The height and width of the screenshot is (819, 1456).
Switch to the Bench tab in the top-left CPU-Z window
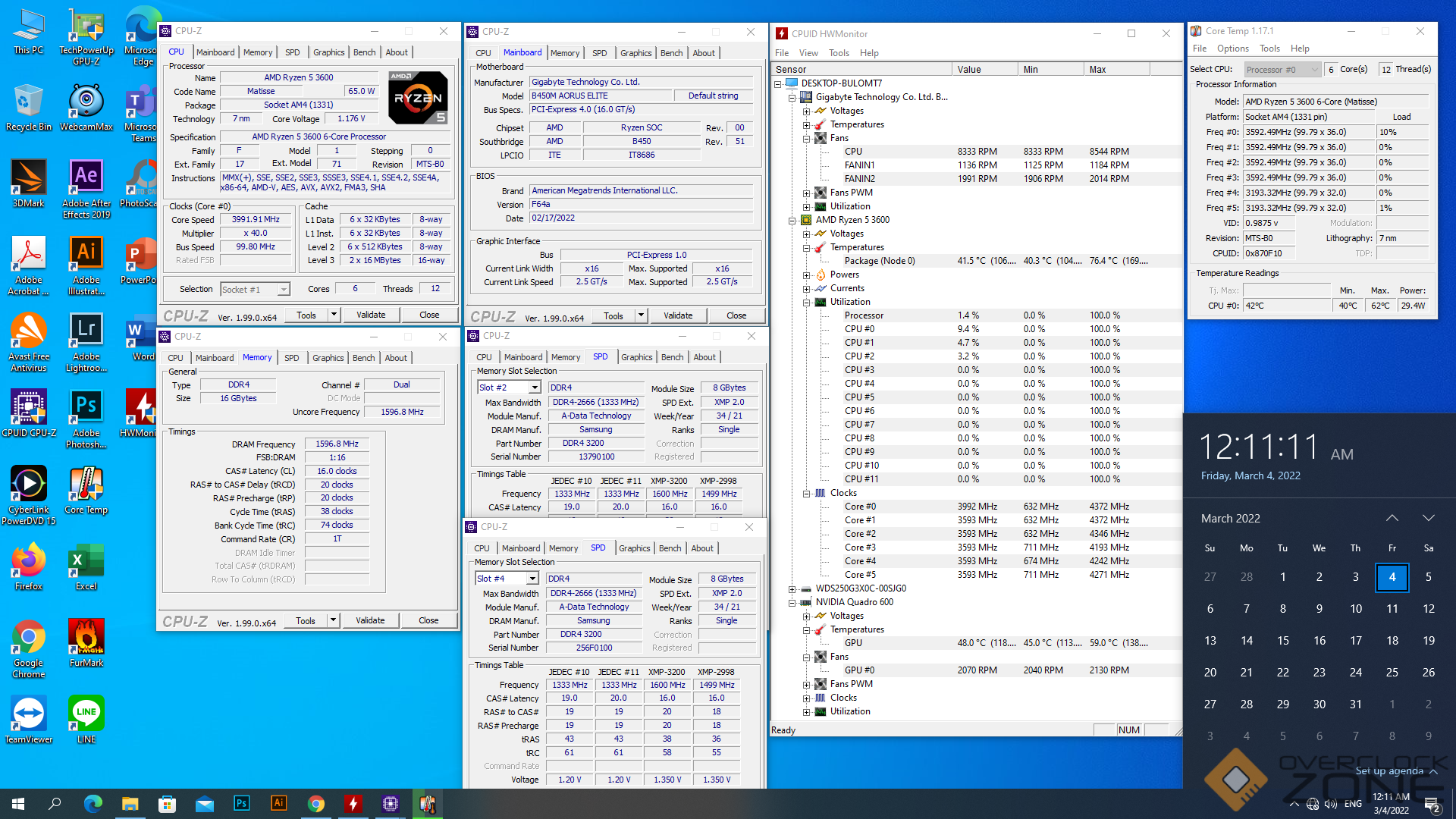pos(364,52)
